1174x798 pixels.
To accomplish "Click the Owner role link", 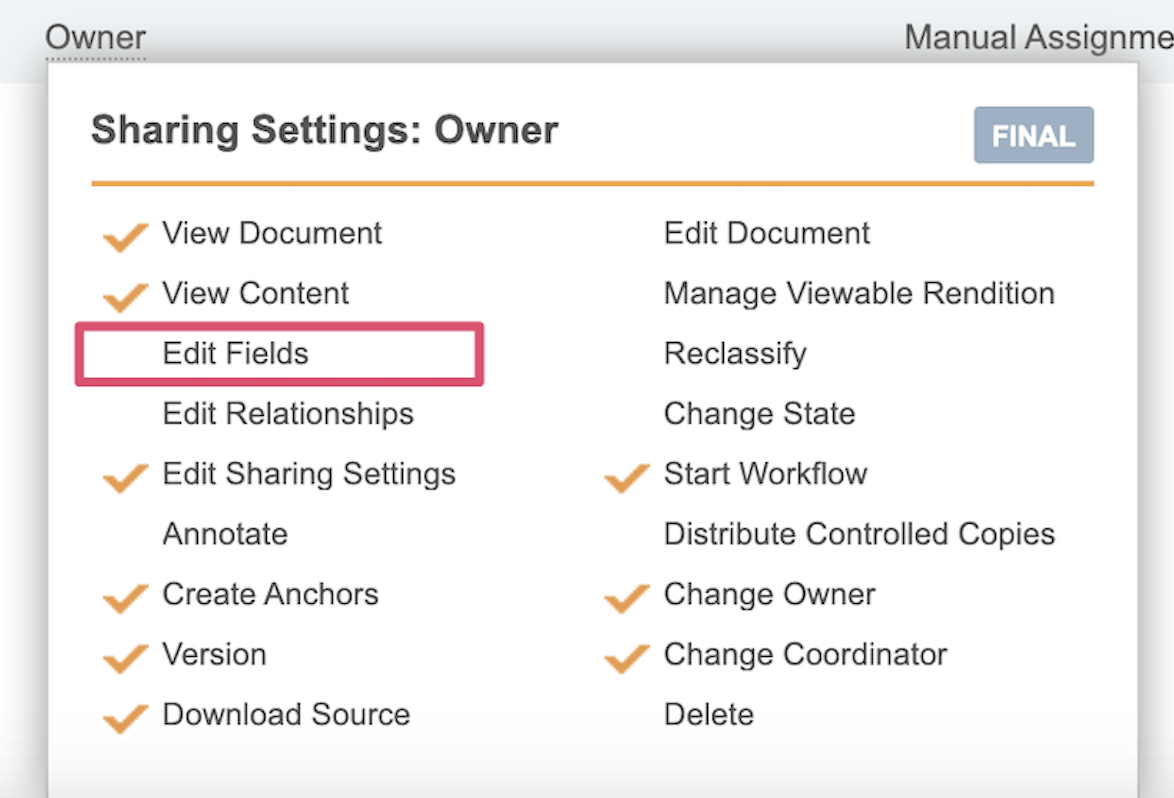I will click(96, 38).
